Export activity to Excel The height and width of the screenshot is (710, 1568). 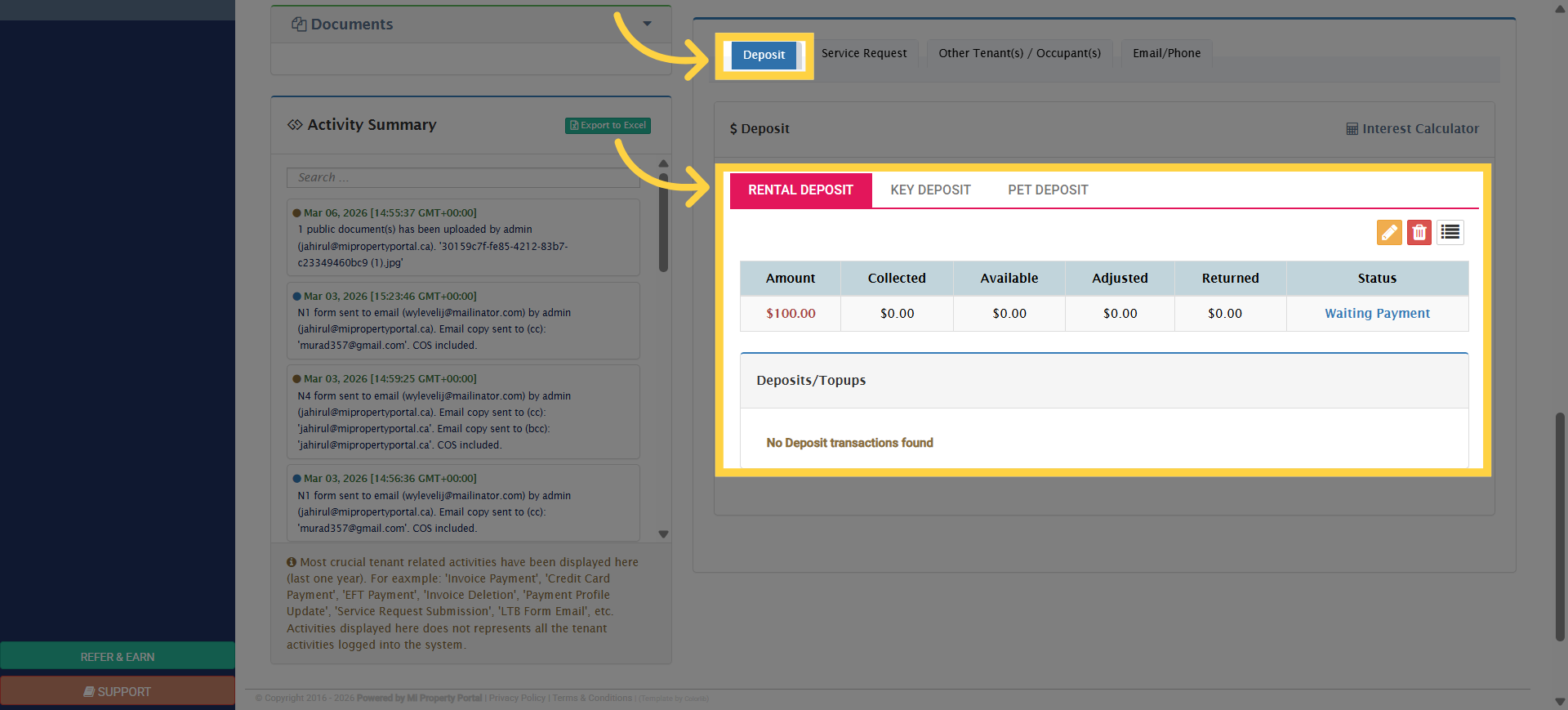608,125
